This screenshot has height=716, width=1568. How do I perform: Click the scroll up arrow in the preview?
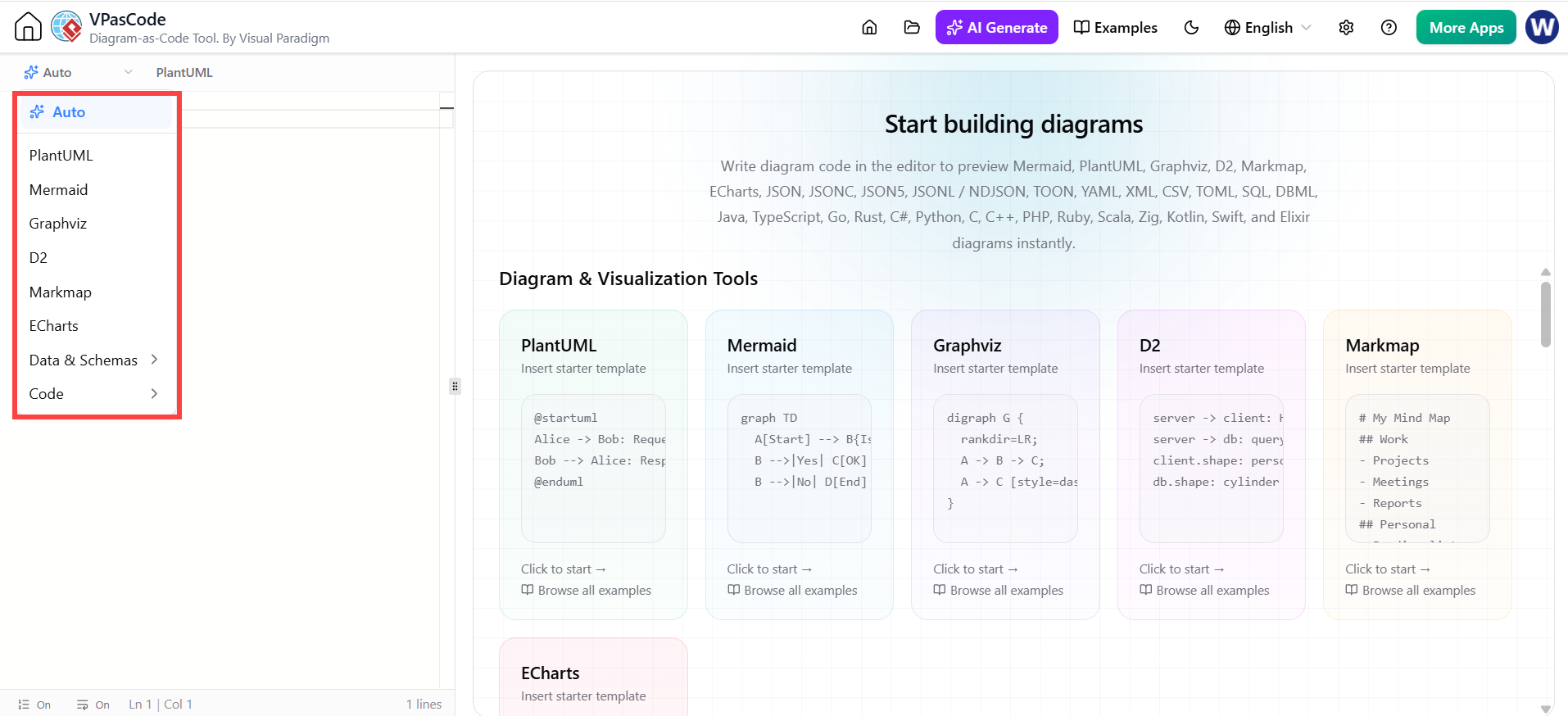click(1546, 272)
